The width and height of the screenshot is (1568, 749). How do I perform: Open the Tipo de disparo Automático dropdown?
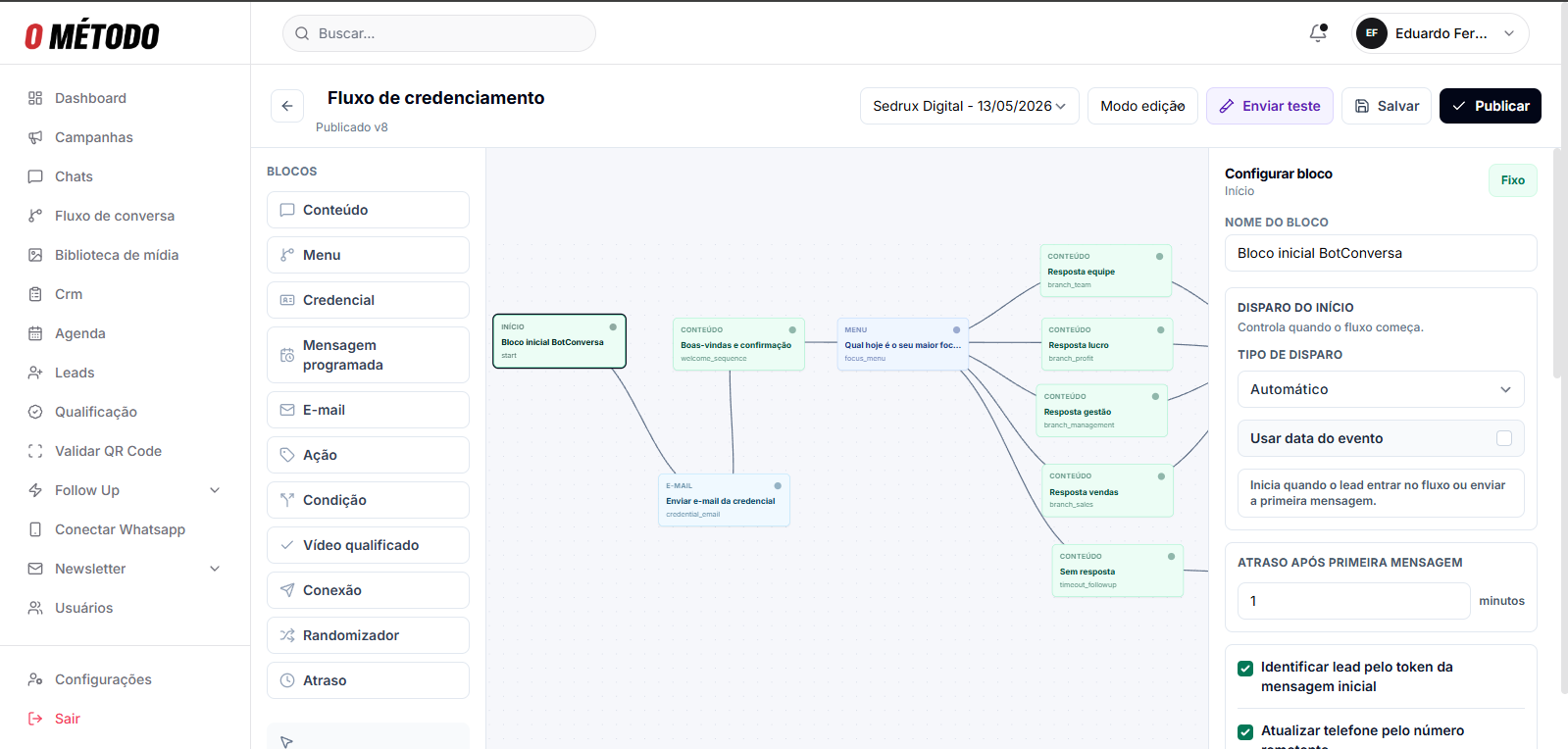tap(1381, 389)
